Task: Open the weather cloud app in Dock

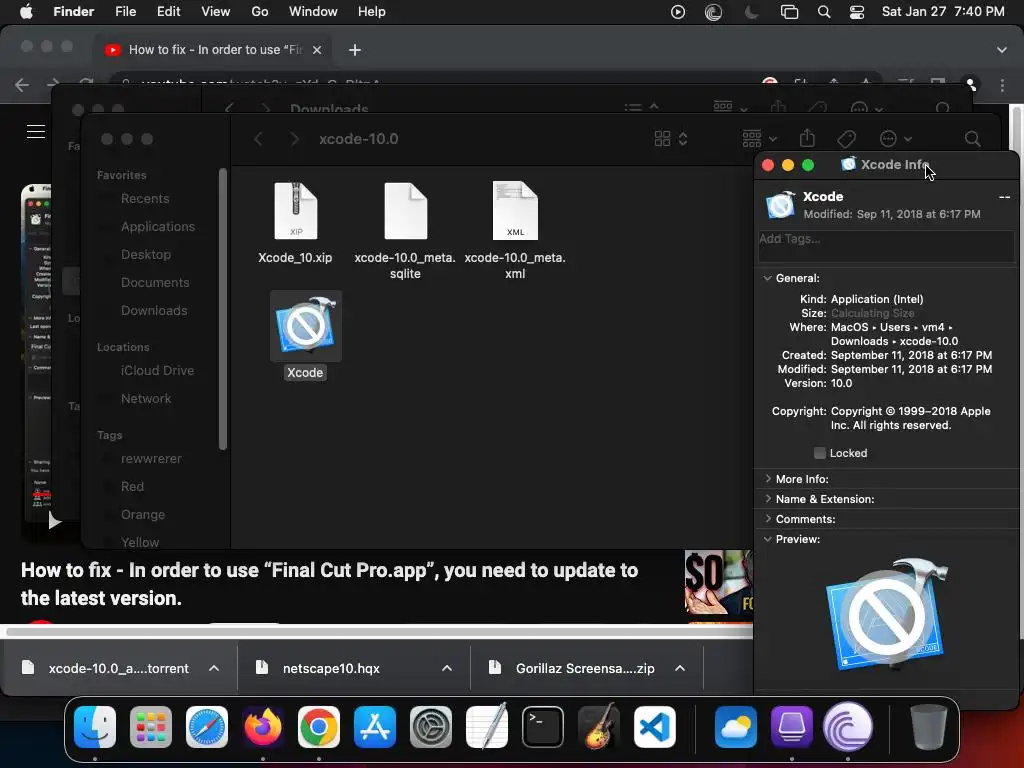Action: tap(736, 726)
